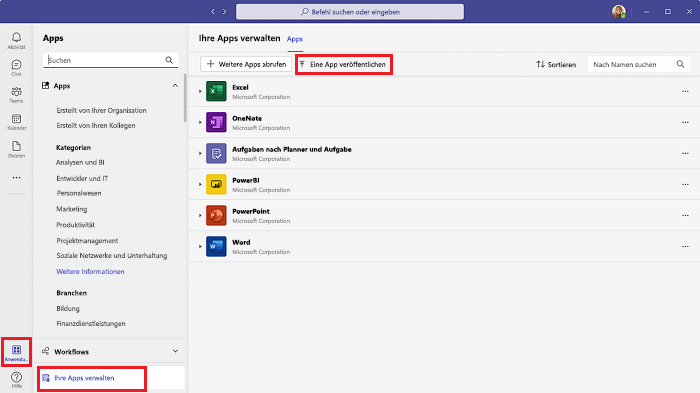Click the PowerBI app icon

tap(216, 184)
